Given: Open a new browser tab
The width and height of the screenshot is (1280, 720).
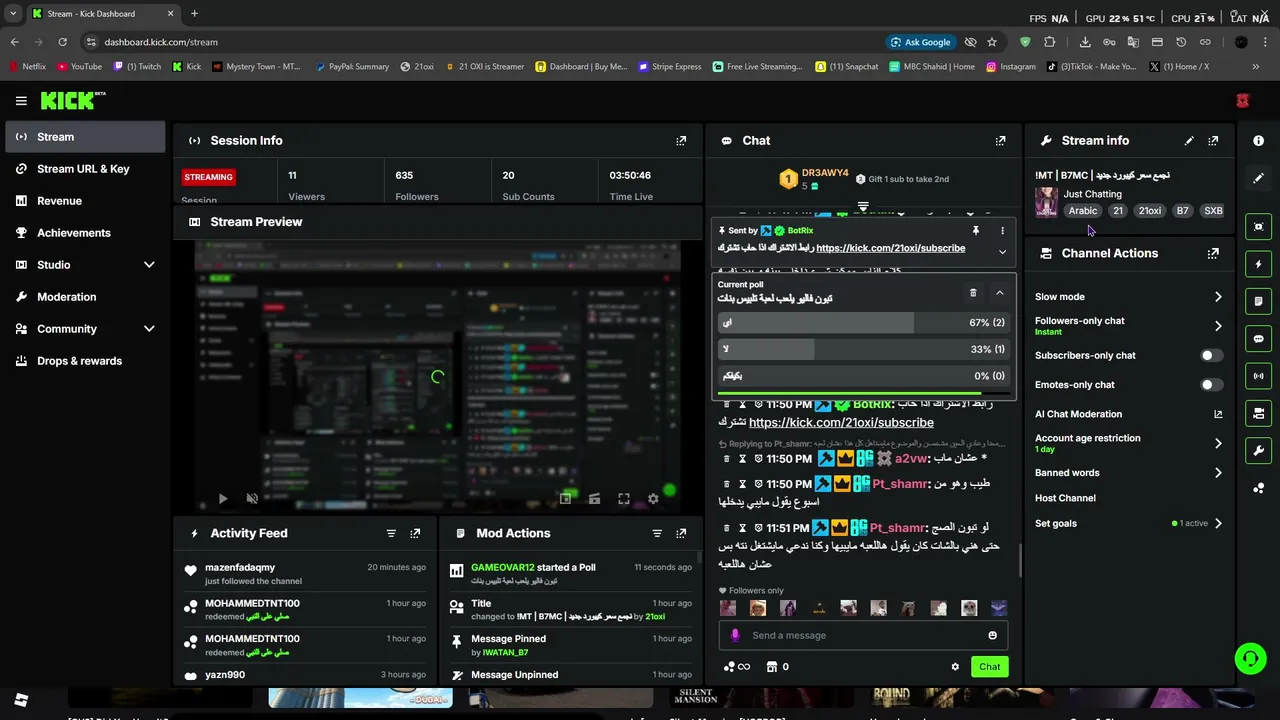Looking at the screenshot, I should point(194,14).
